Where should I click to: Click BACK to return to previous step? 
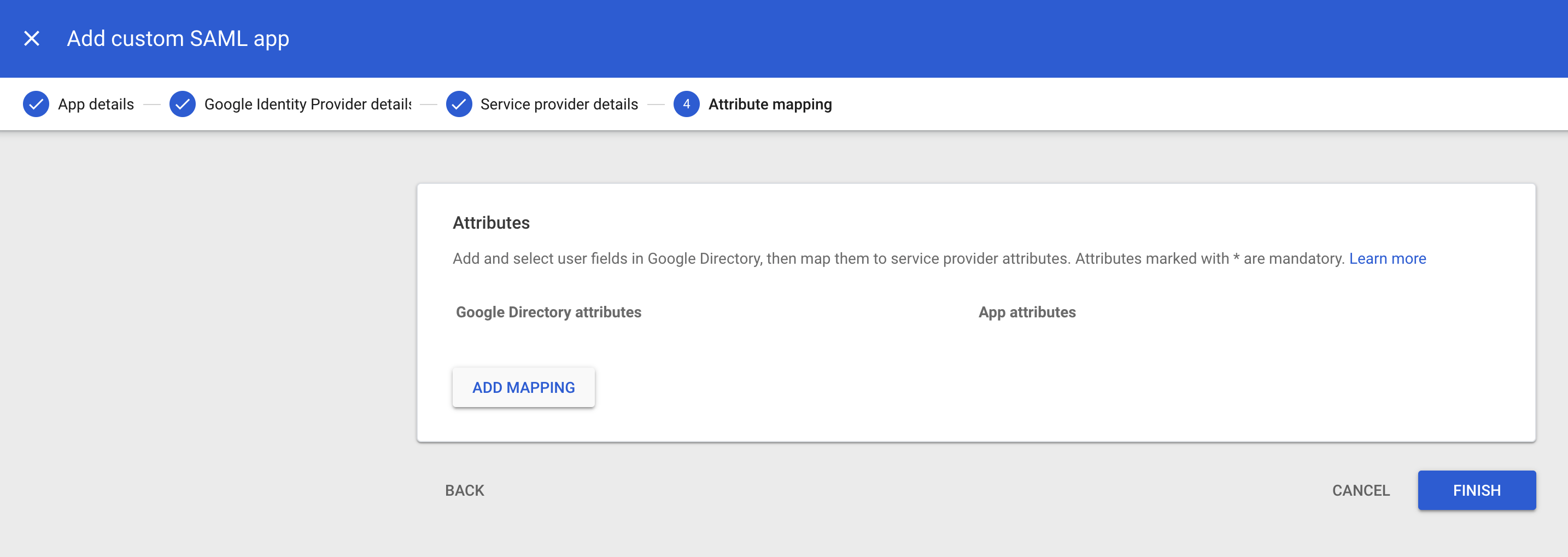[x=464, y=490]
